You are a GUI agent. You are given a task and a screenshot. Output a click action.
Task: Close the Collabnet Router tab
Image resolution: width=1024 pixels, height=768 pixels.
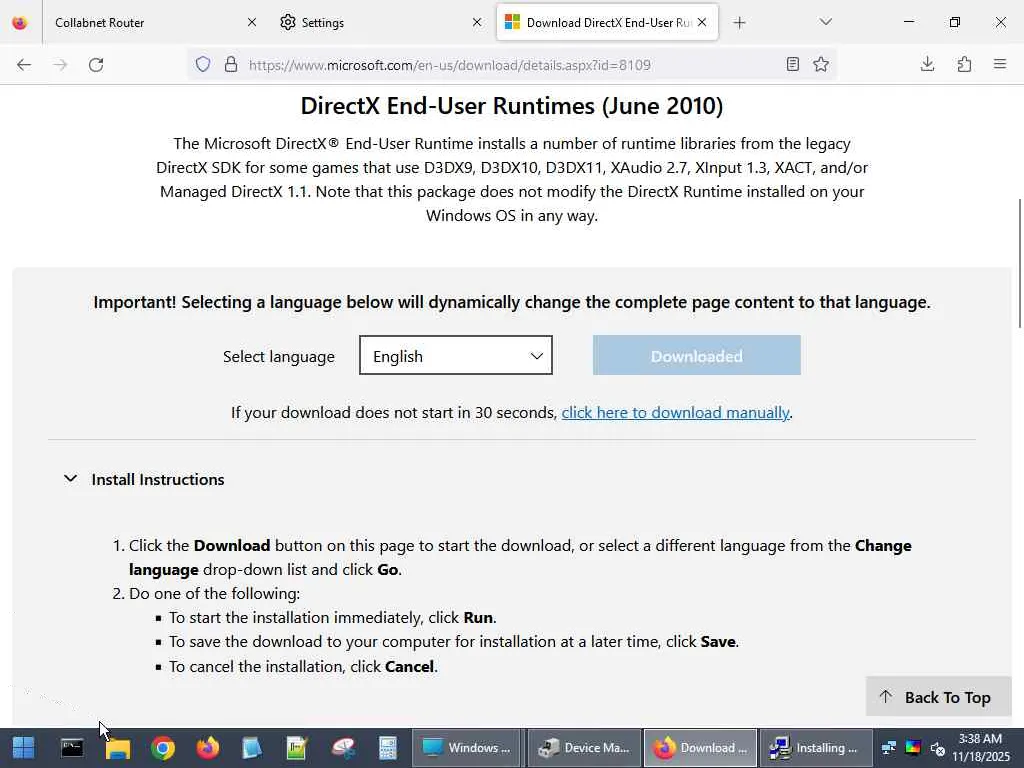252,22
